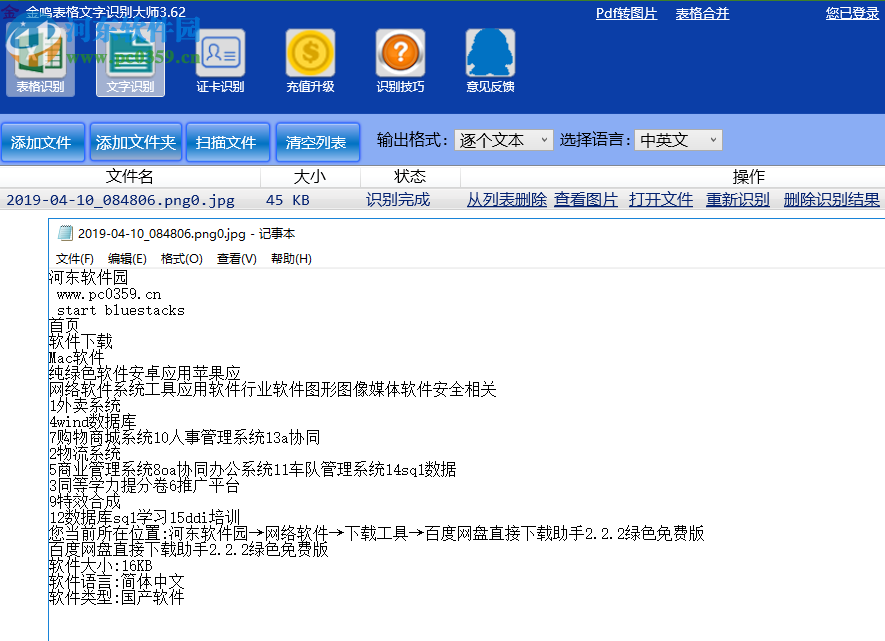The width and height of the screenshot is (885, 641).
Task: Click the 清空列表 clear list button
Action: 317,142
